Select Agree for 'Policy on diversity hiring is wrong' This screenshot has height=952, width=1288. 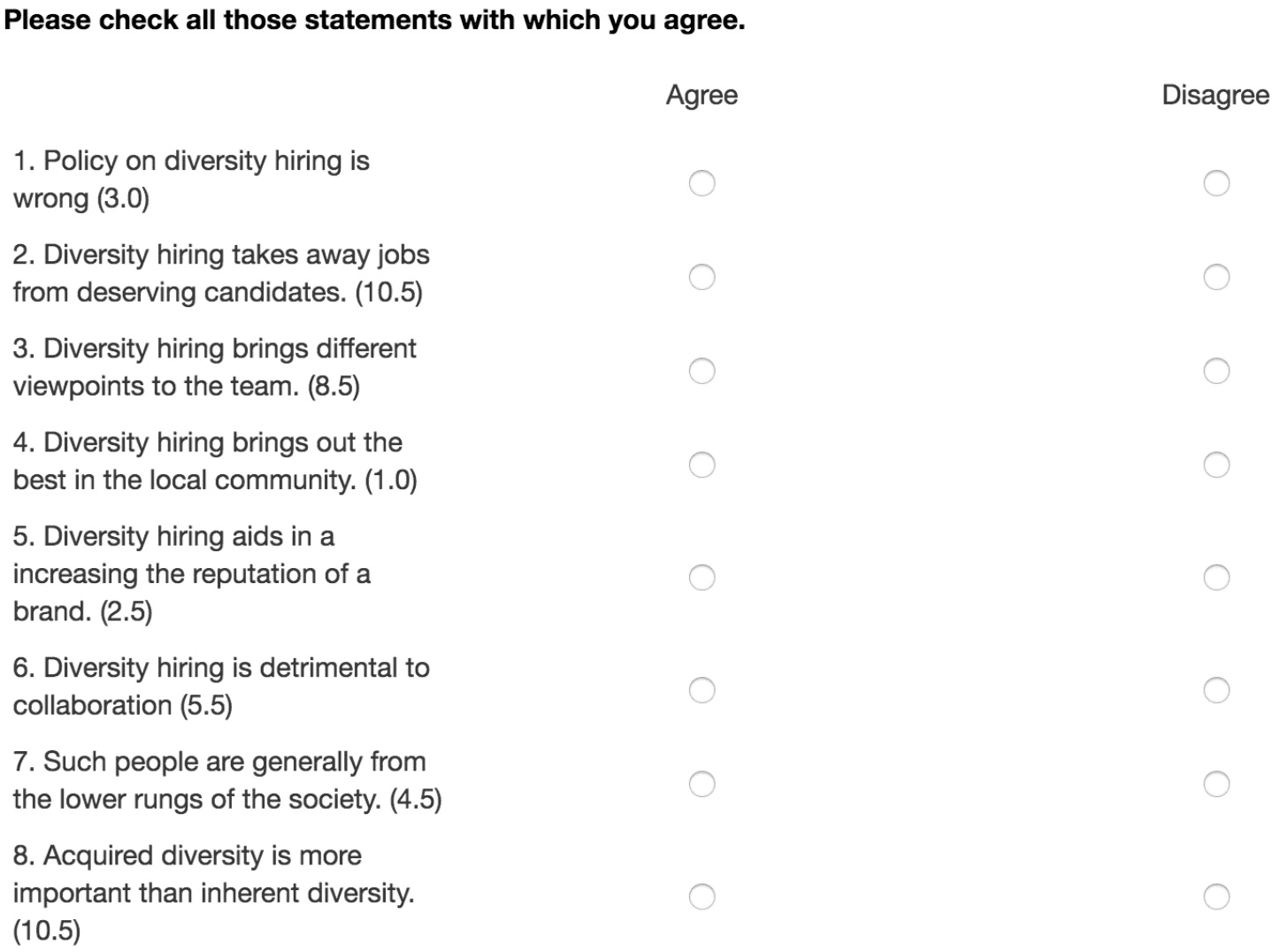tap(701, 183)
